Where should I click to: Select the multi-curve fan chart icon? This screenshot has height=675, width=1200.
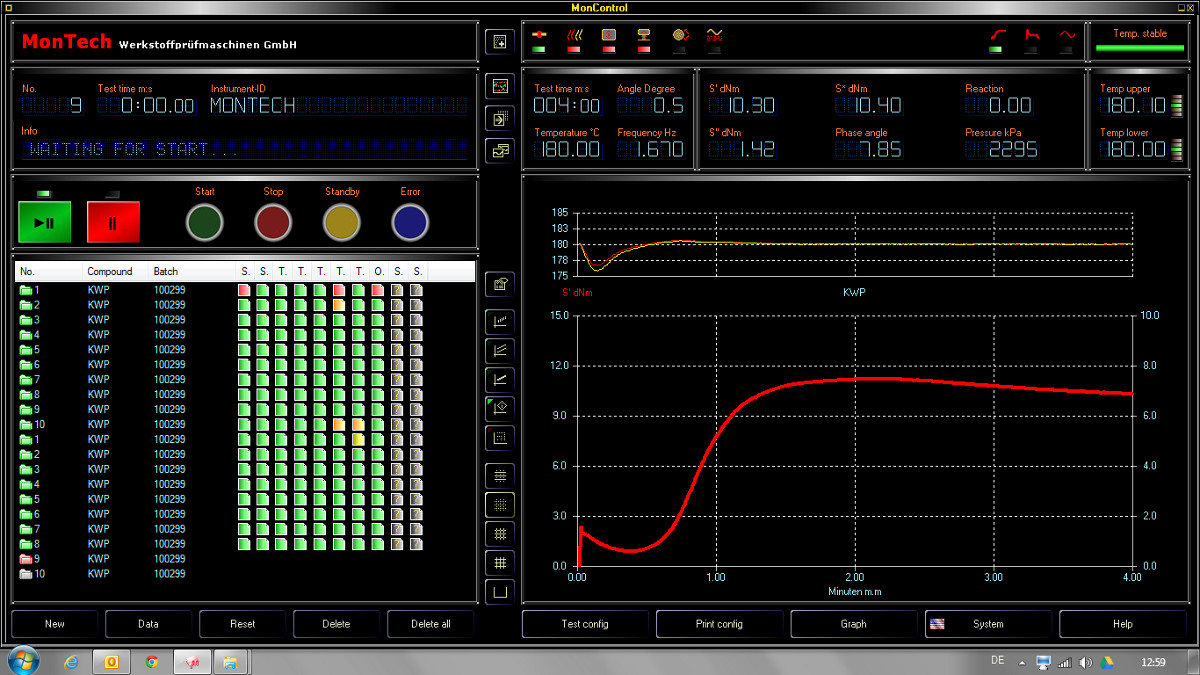click(x=499, y=351)
